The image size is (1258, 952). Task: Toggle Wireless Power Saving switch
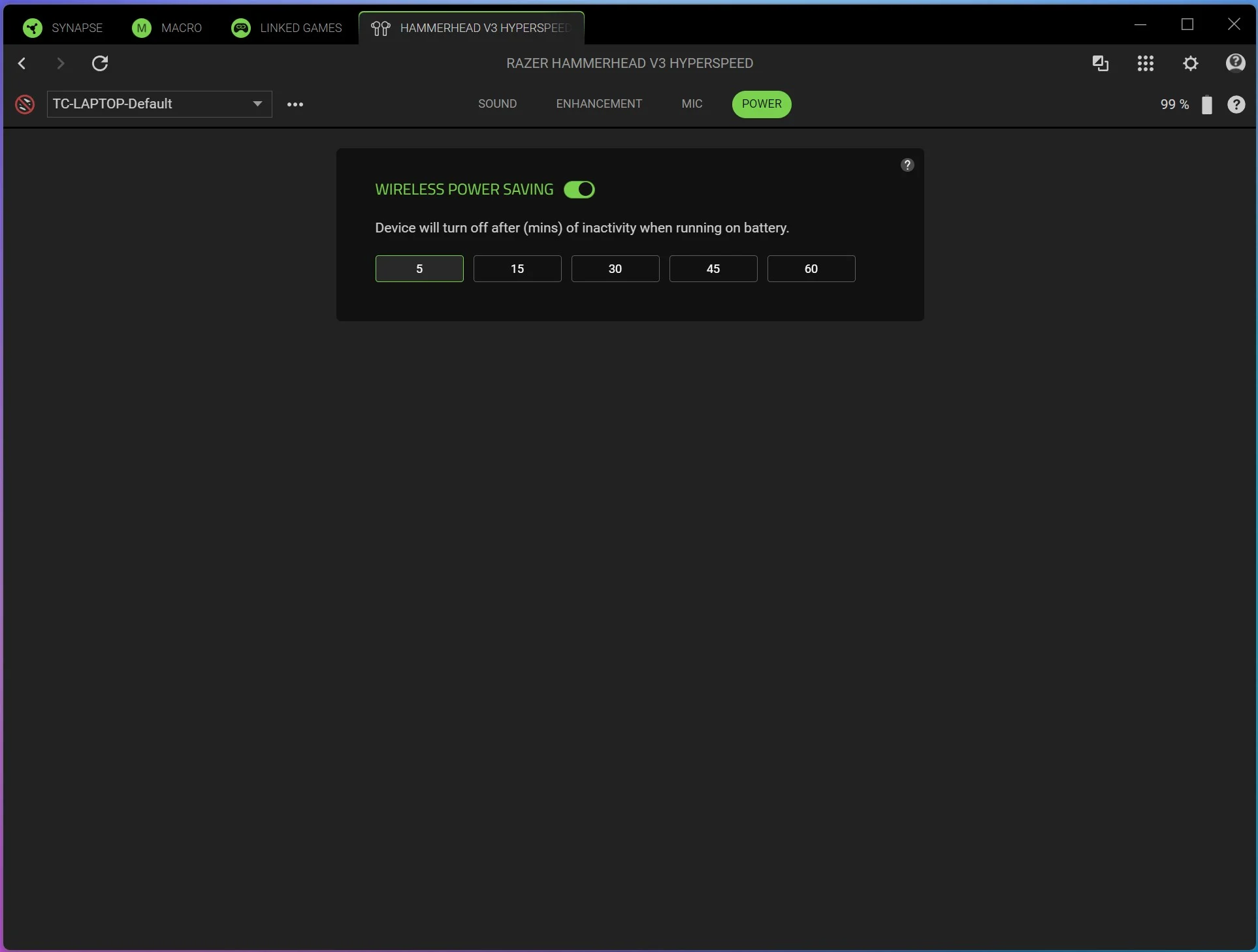point(579,189)
